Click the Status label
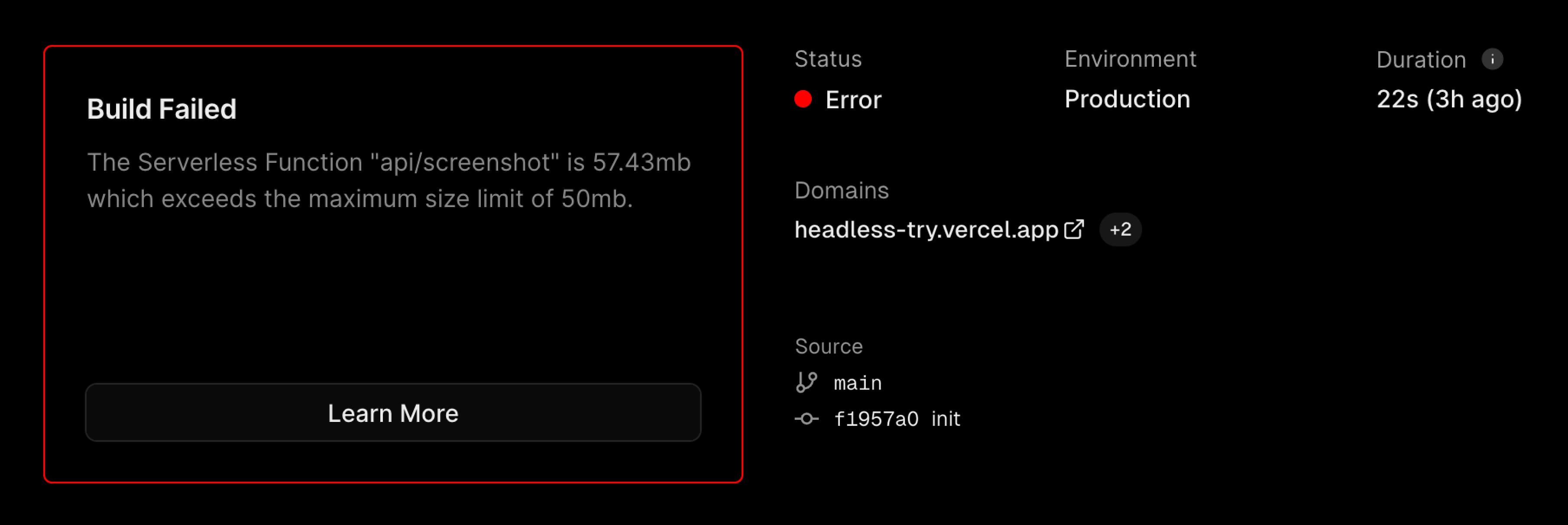1568x525 pixels. tap(828, 59)
